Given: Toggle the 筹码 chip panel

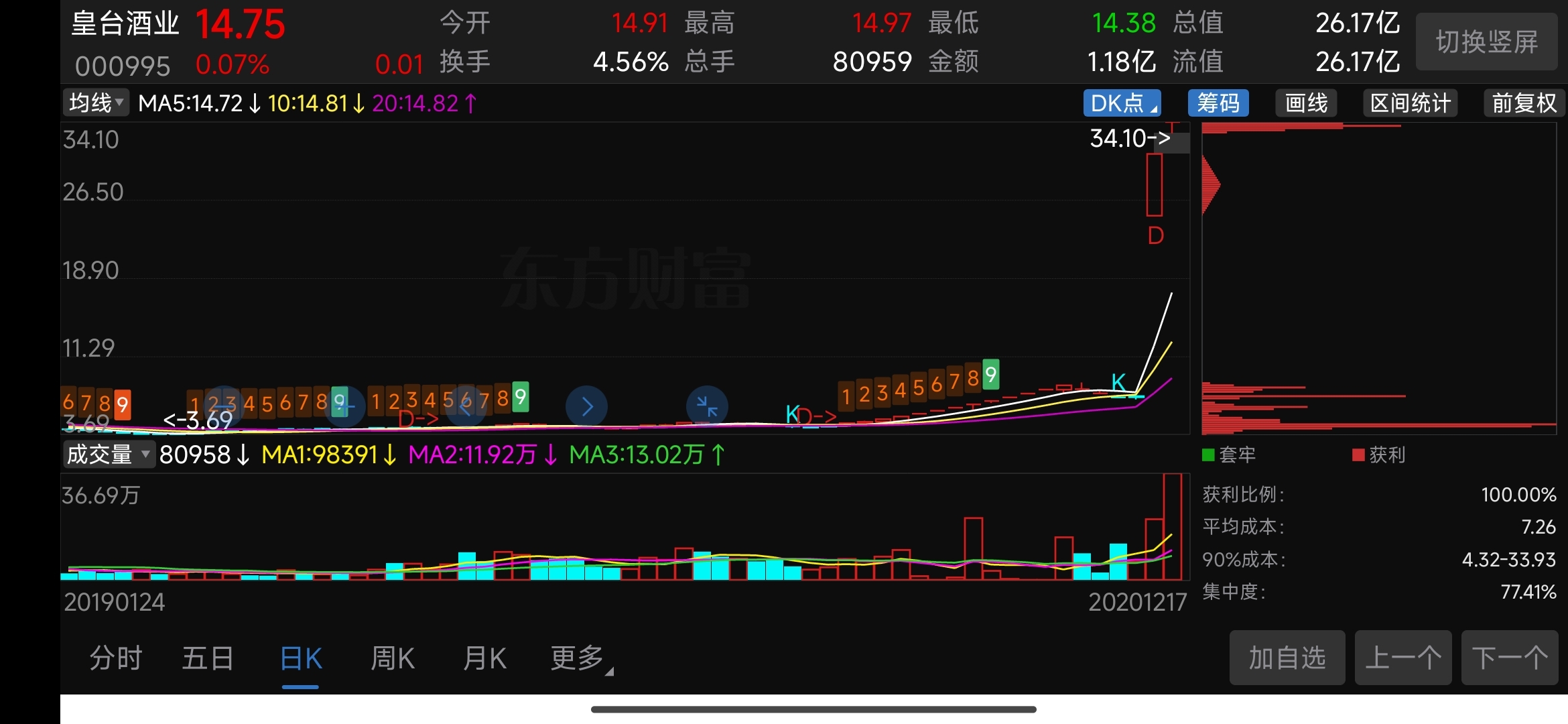Looking at the screenshot, I should tap(1218, 103).
